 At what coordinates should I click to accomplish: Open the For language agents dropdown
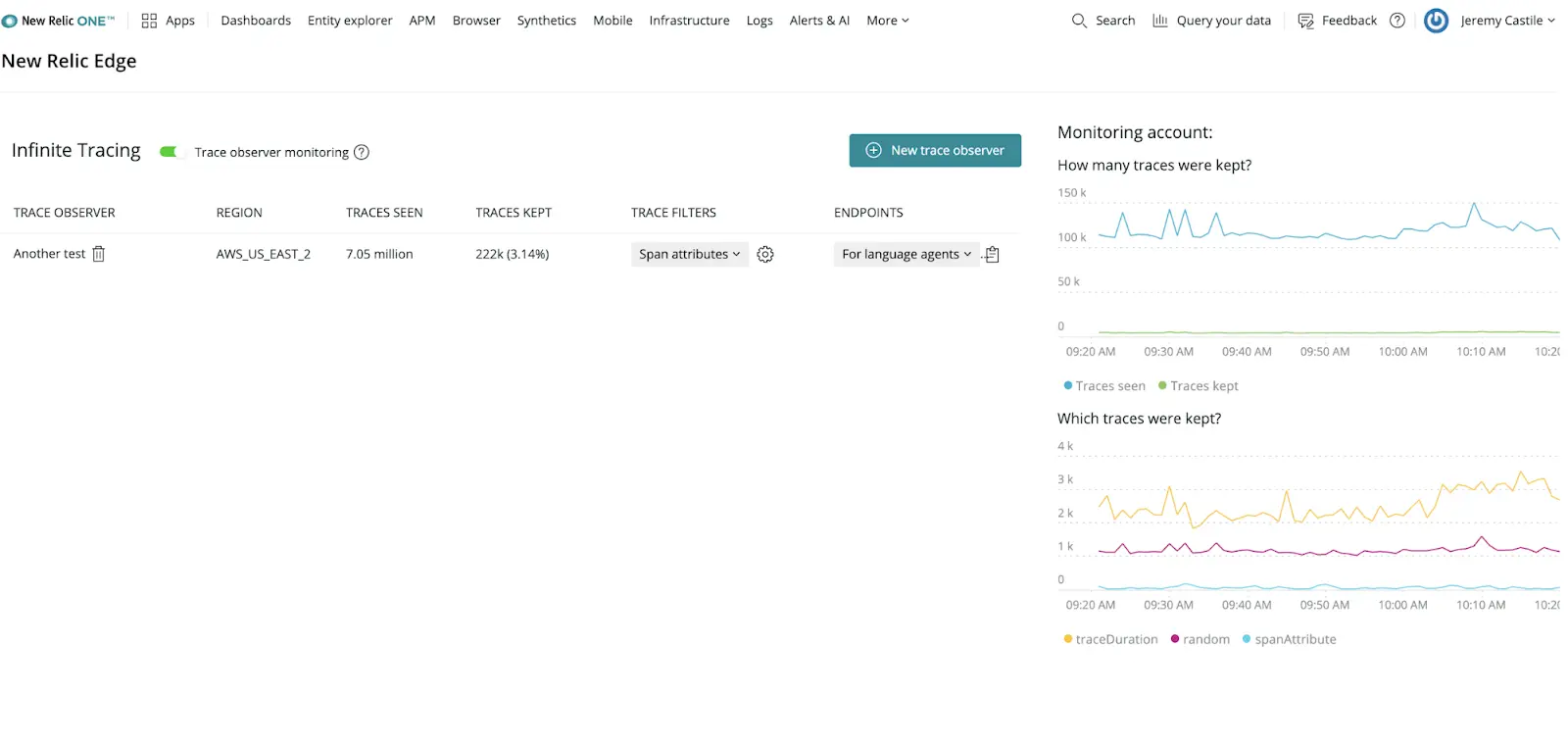click(x=906, y=255)
